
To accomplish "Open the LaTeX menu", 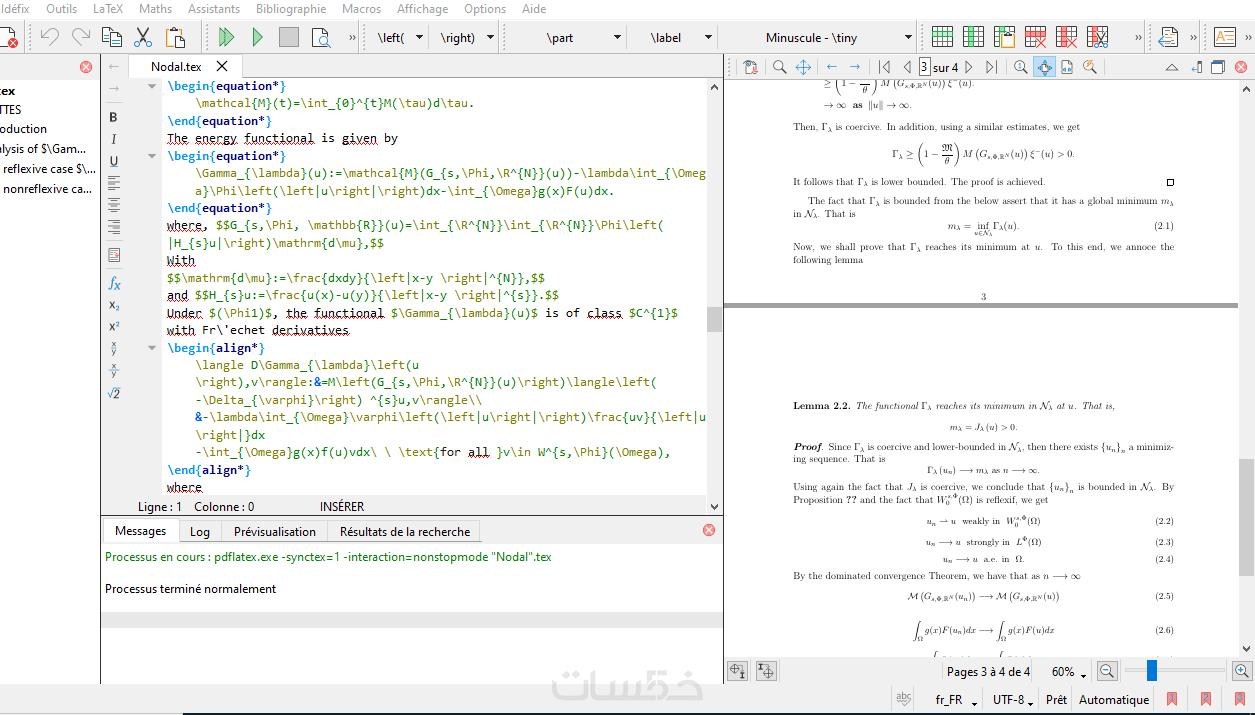I will point(108,9).
